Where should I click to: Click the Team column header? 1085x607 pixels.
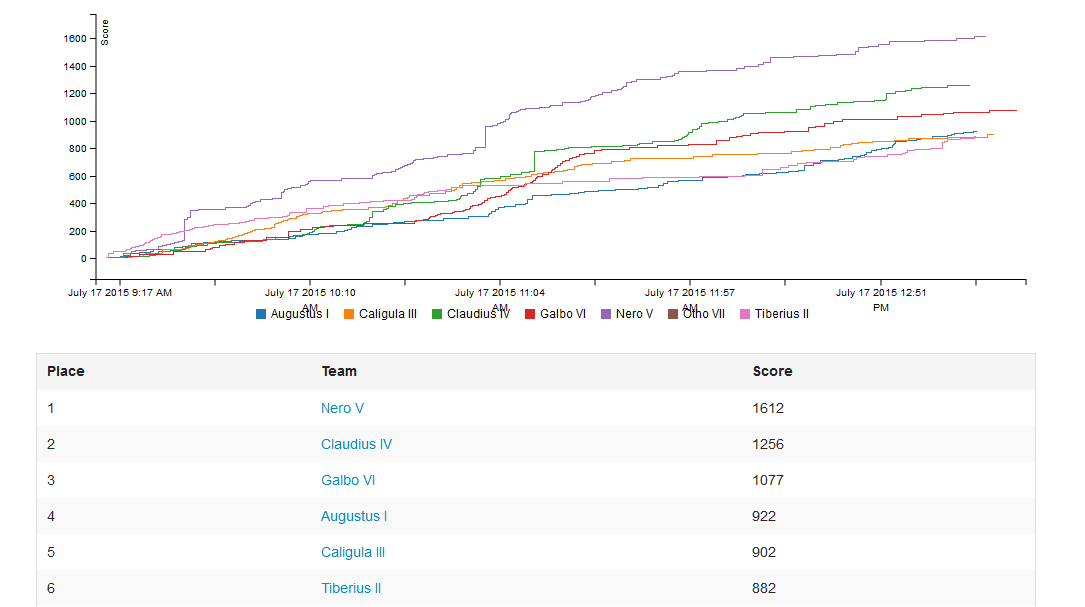(339, 372)
